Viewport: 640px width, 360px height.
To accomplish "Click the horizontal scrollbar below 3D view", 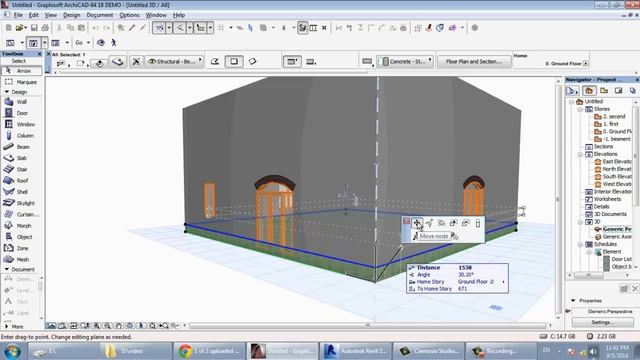I will [x=367, y=326].
